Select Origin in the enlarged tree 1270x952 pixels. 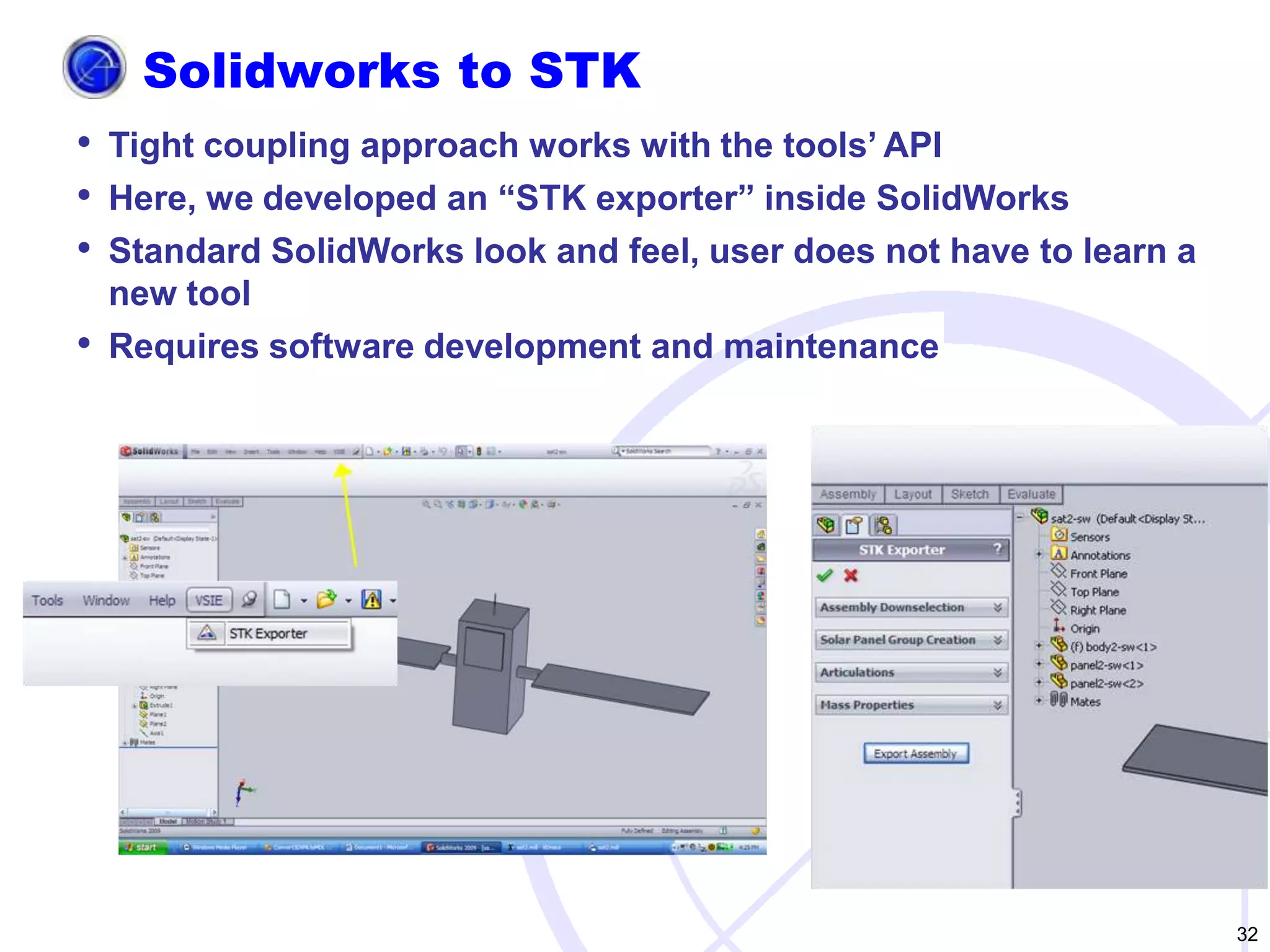(1085, 628)
